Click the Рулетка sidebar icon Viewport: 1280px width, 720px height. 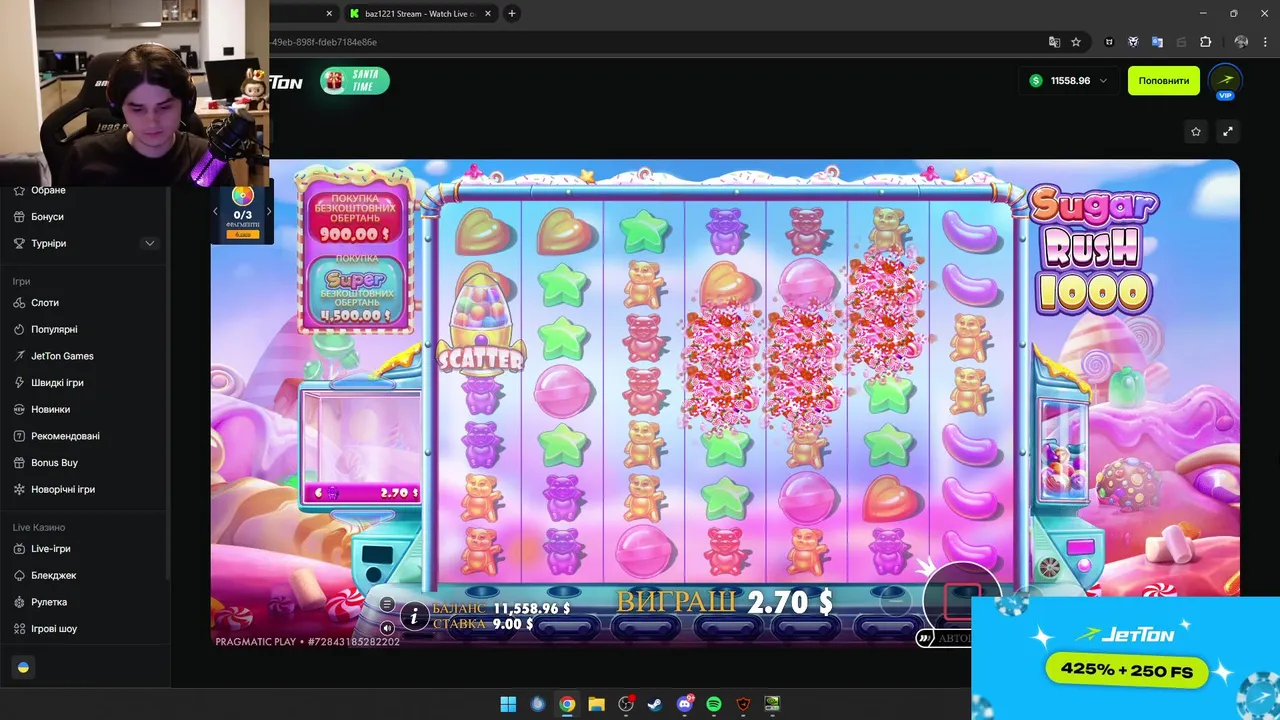[20, 602]
